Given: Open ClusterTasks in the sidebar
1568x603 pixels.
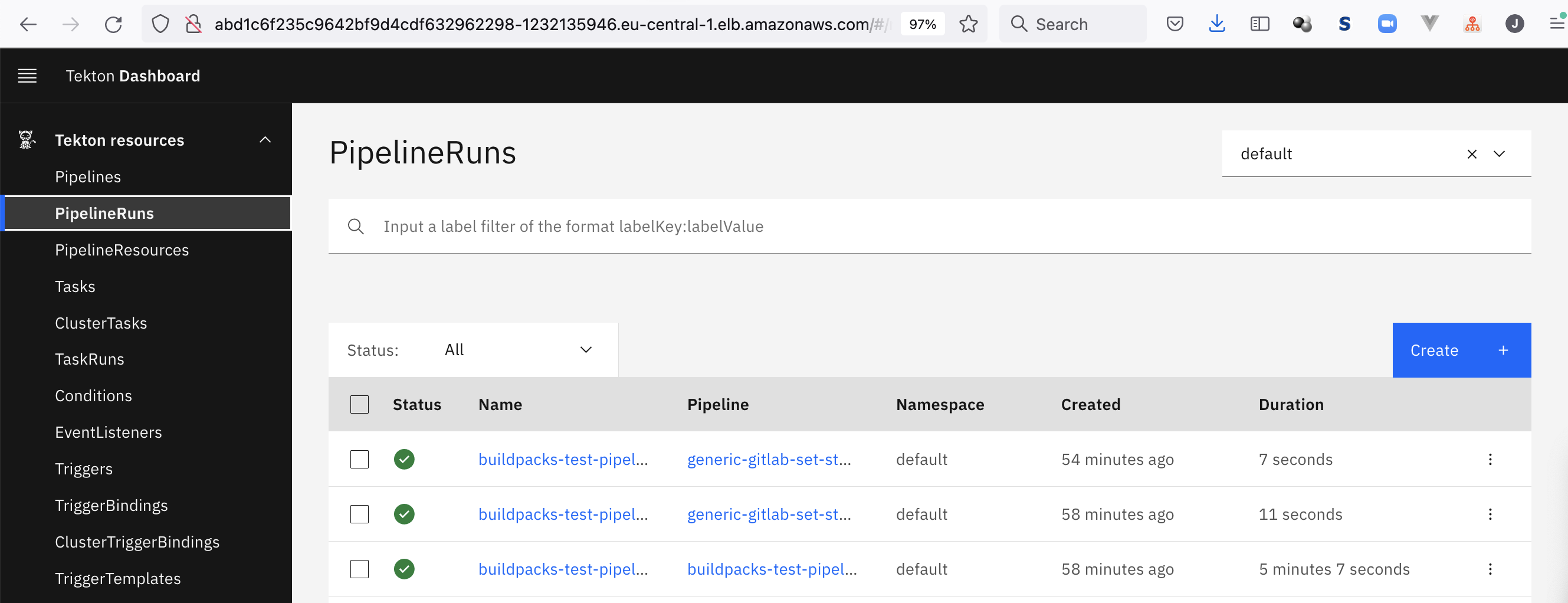Looking at the screenshot, I should 101,323.
